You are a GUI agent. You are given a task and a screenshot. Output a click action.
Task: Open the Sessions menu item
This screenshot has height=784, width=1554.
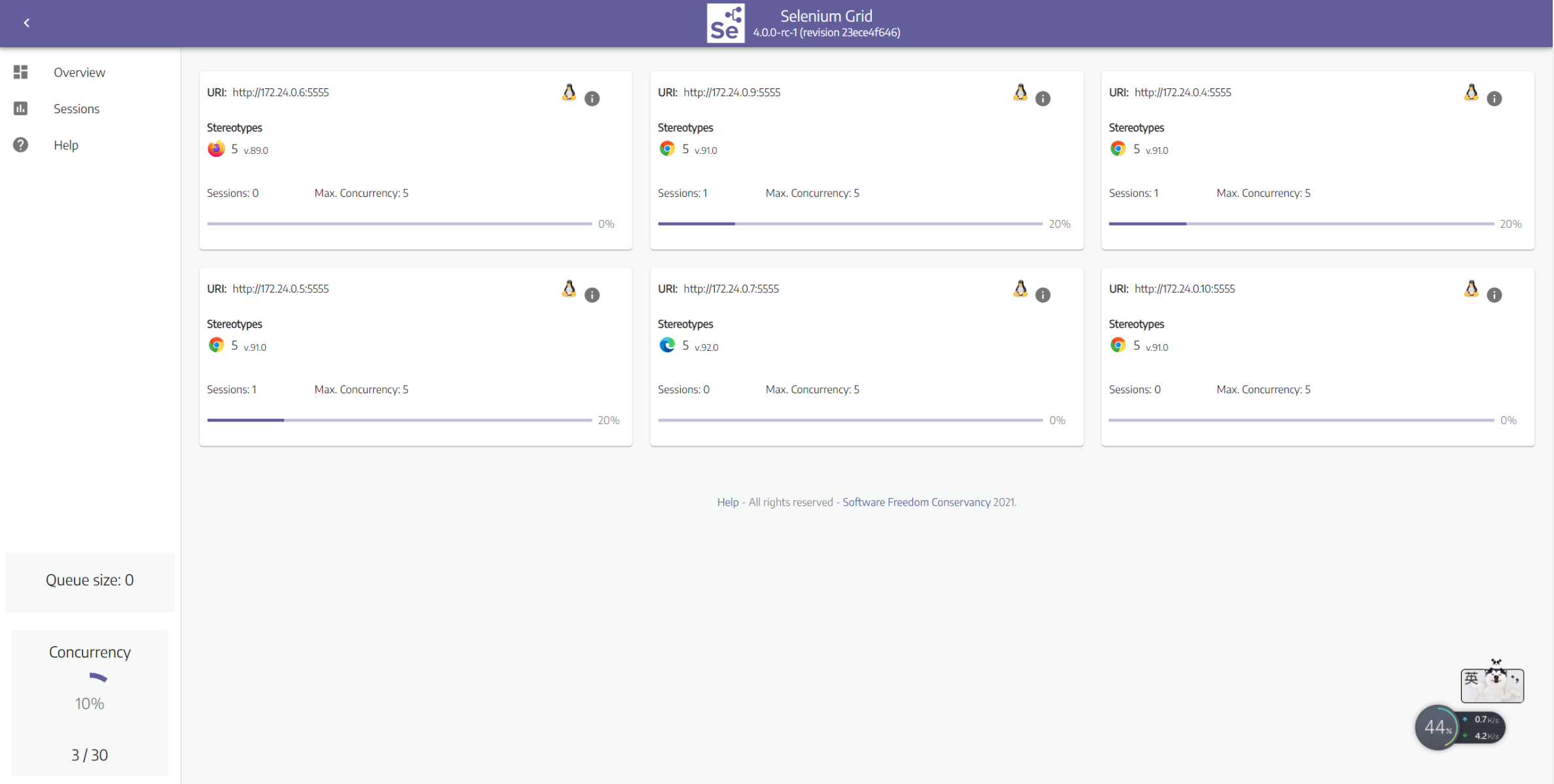click(77, 109)
